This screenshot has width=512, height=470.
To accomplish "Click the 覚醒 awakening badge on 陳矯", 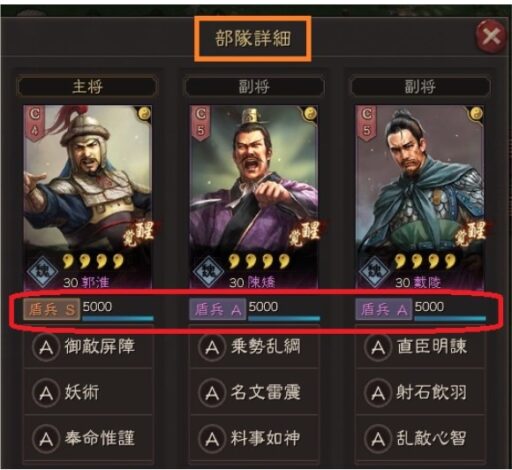I will point(304,234).
